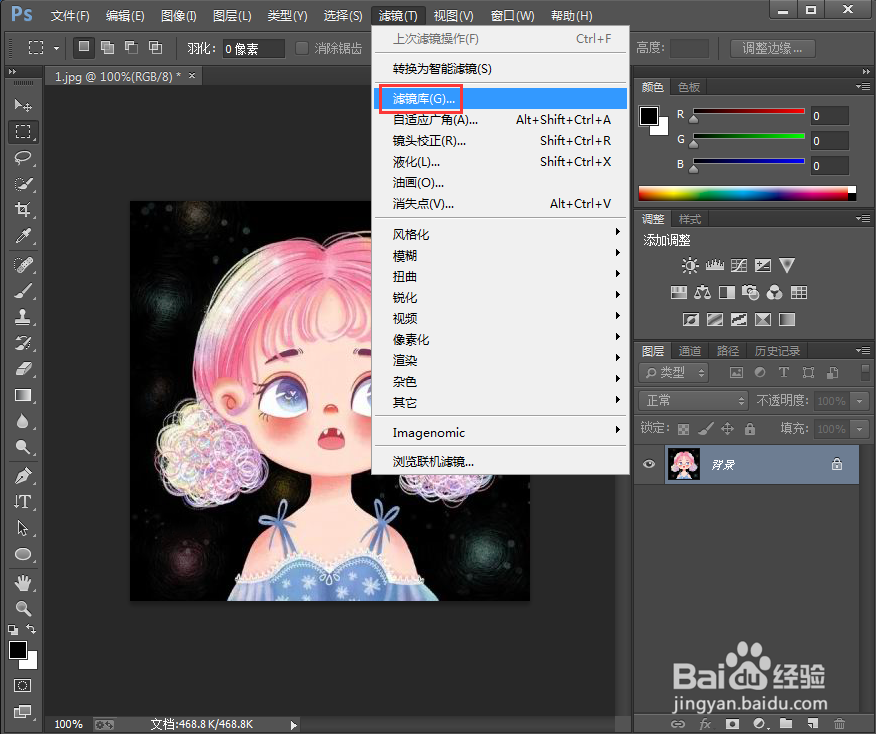Switch to the 通道 tab
Viewport: 876px width, 734px height.
pos(689,351)
